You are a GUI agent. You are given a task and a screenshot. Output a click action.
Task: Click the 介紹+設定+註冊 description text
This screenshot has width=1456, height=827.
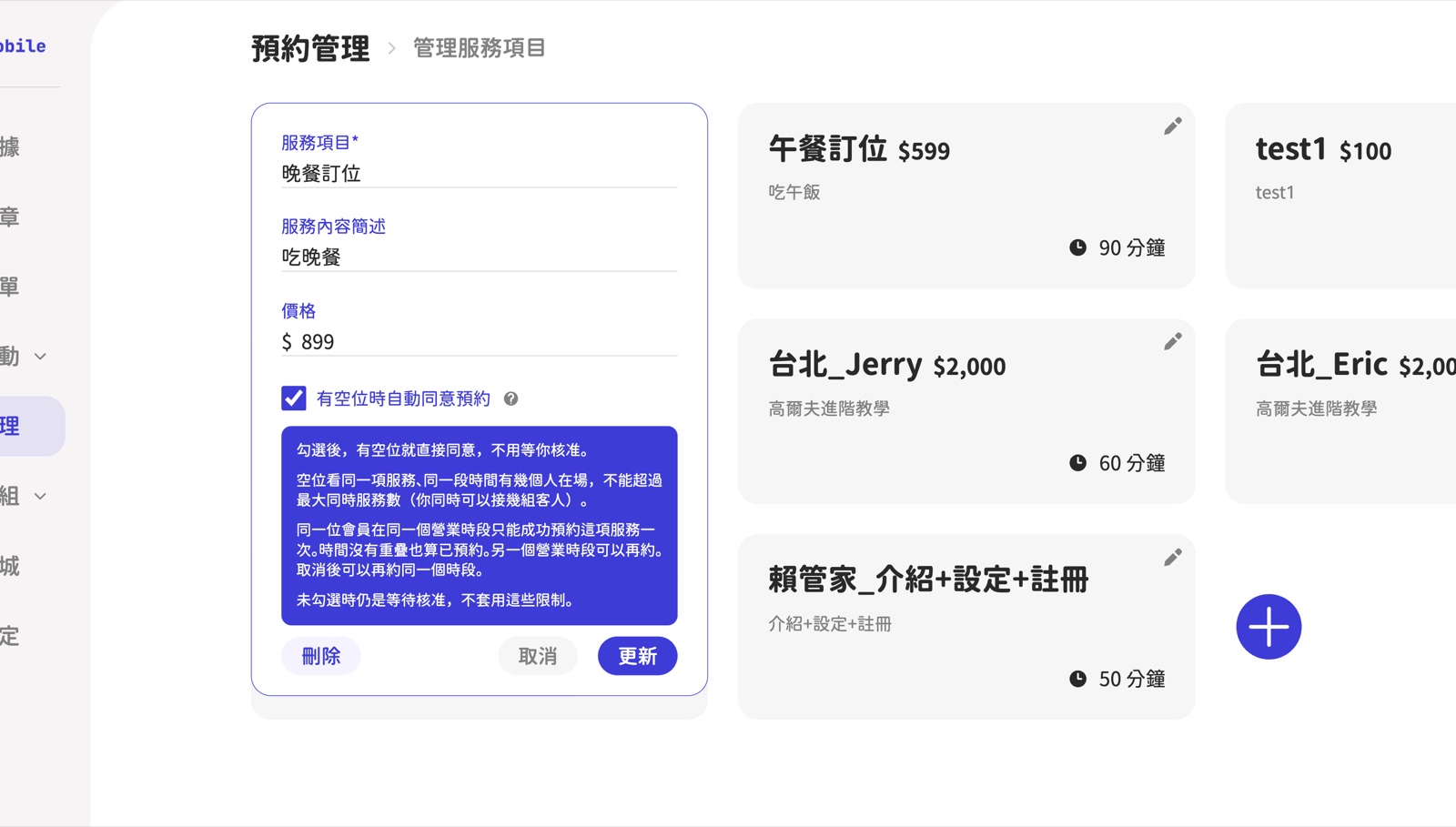tap(830, 624)
